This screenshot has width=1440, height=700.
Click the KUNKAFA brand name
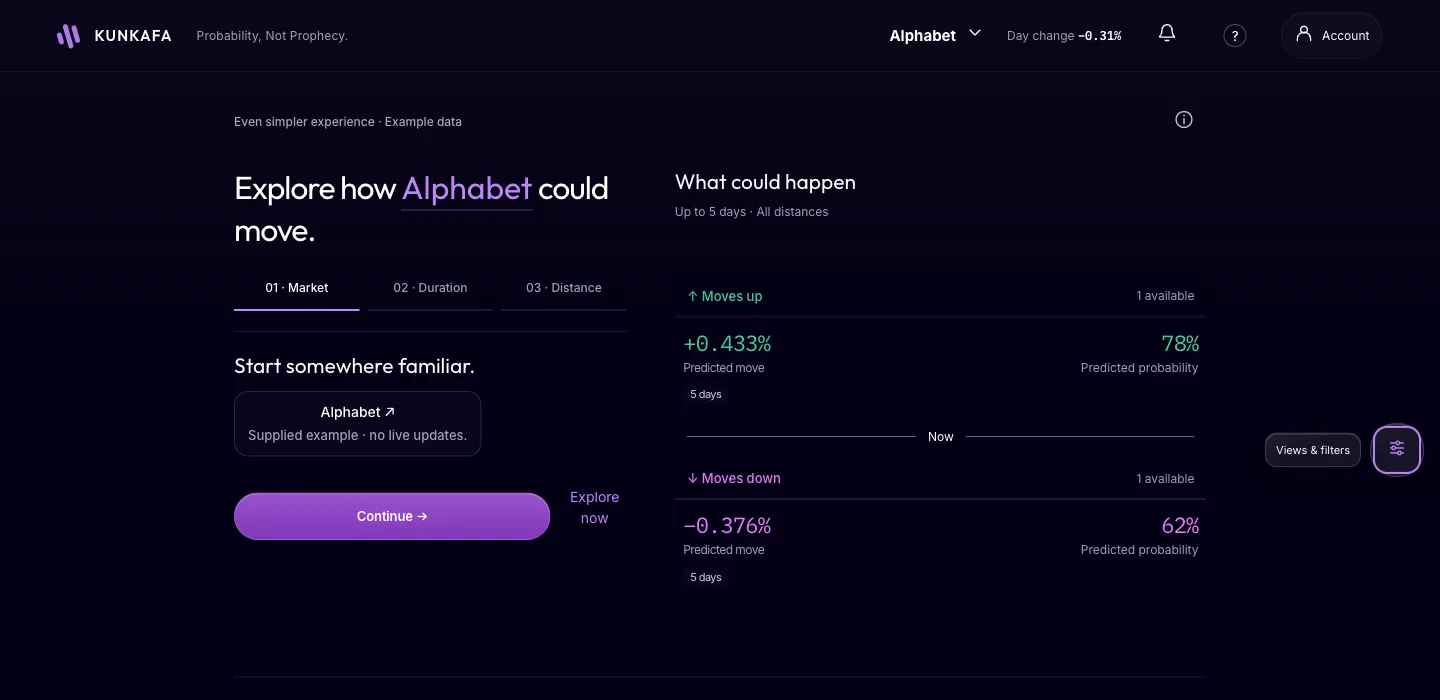(133, 36)
